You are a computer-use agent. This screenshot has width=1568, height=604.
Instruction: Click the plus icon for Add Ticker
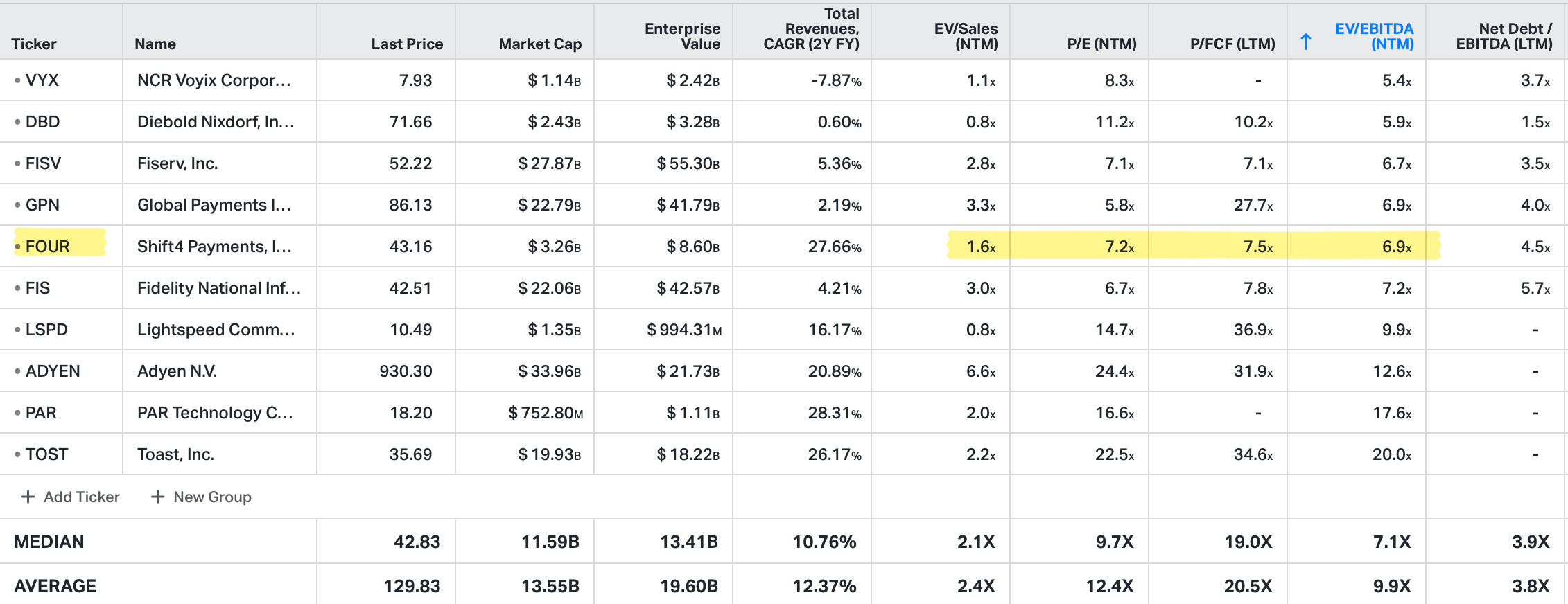28,497
